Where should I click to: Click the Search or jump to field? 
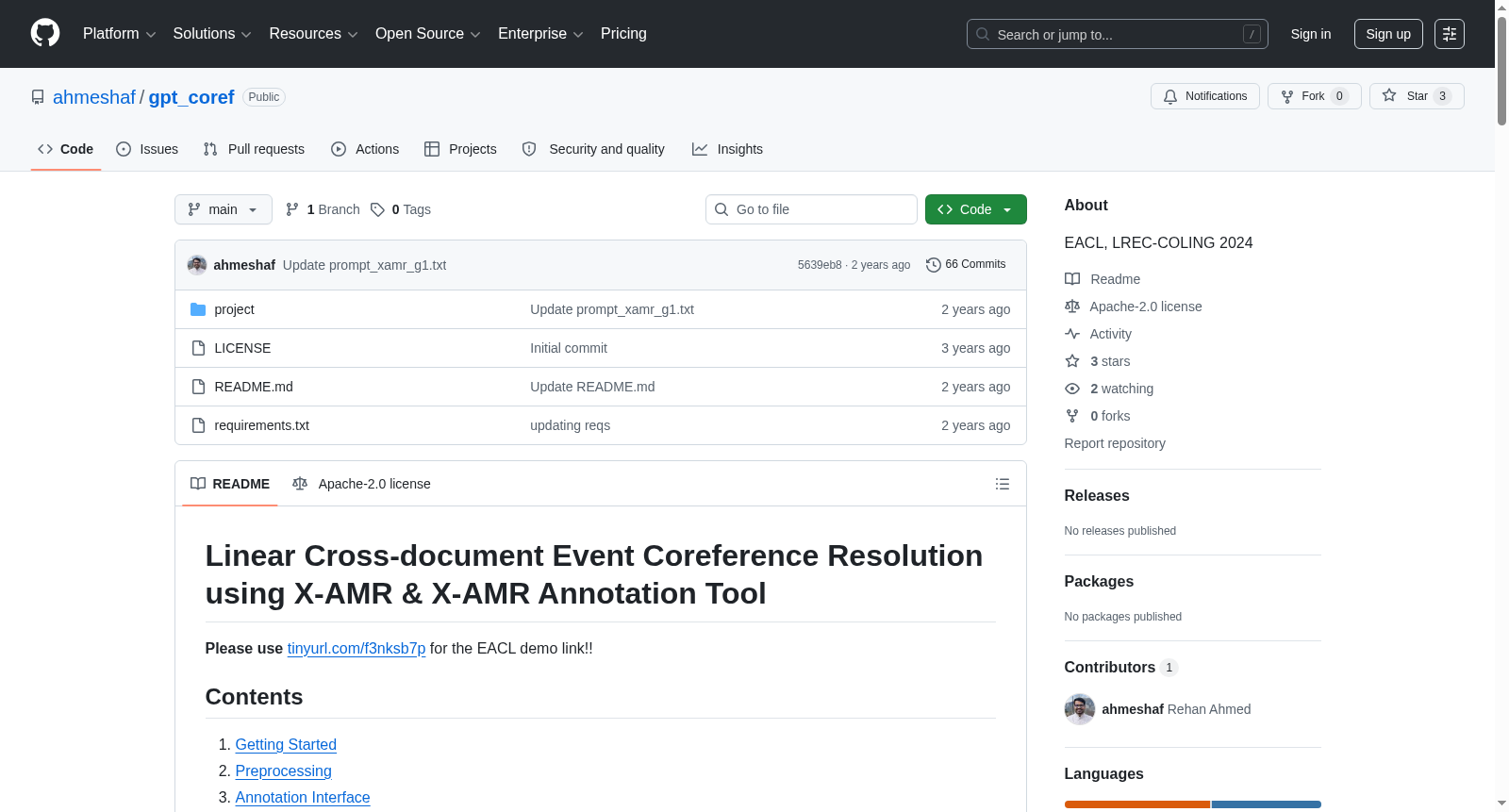coord(1118,34)
